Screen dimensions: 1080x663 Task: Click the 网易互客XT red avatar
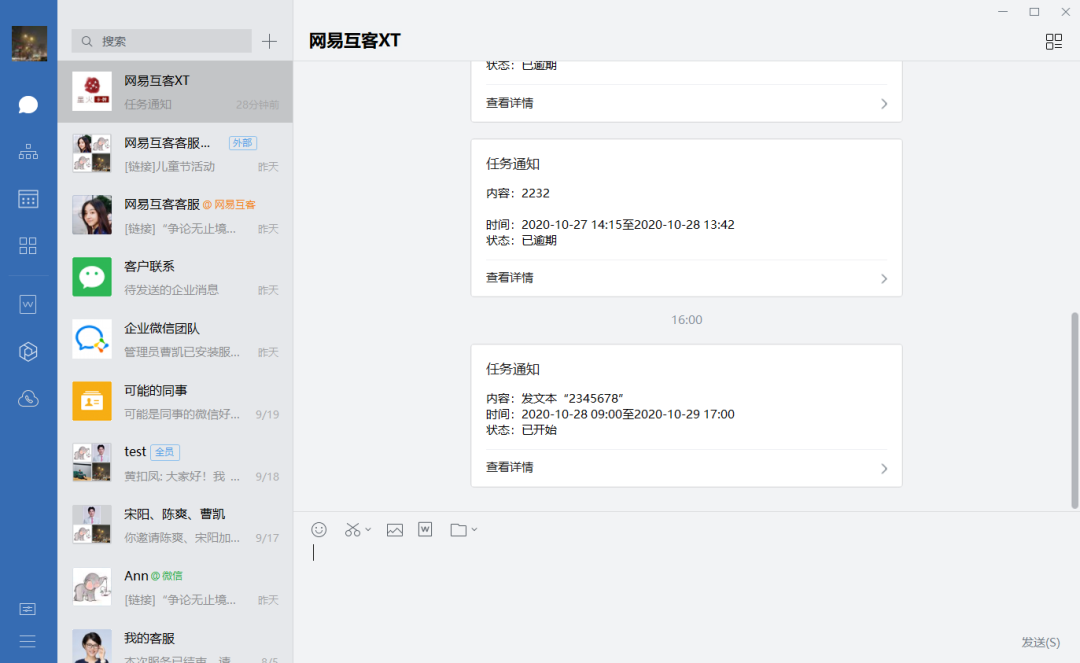[x=92, y=91]
